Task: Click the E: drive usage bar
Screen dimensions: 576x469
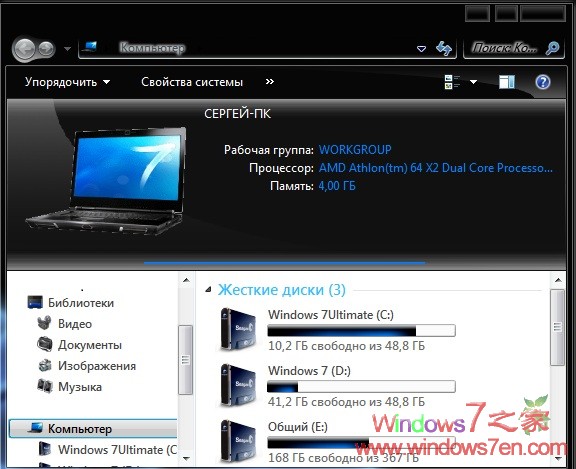Action: (x=361, y=443)
